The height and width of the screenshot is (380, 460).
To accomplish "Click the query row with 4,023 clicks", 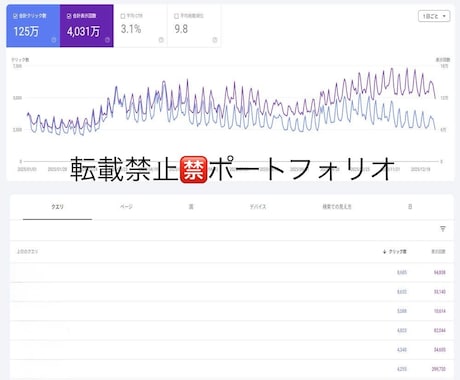I will [232, 330].
